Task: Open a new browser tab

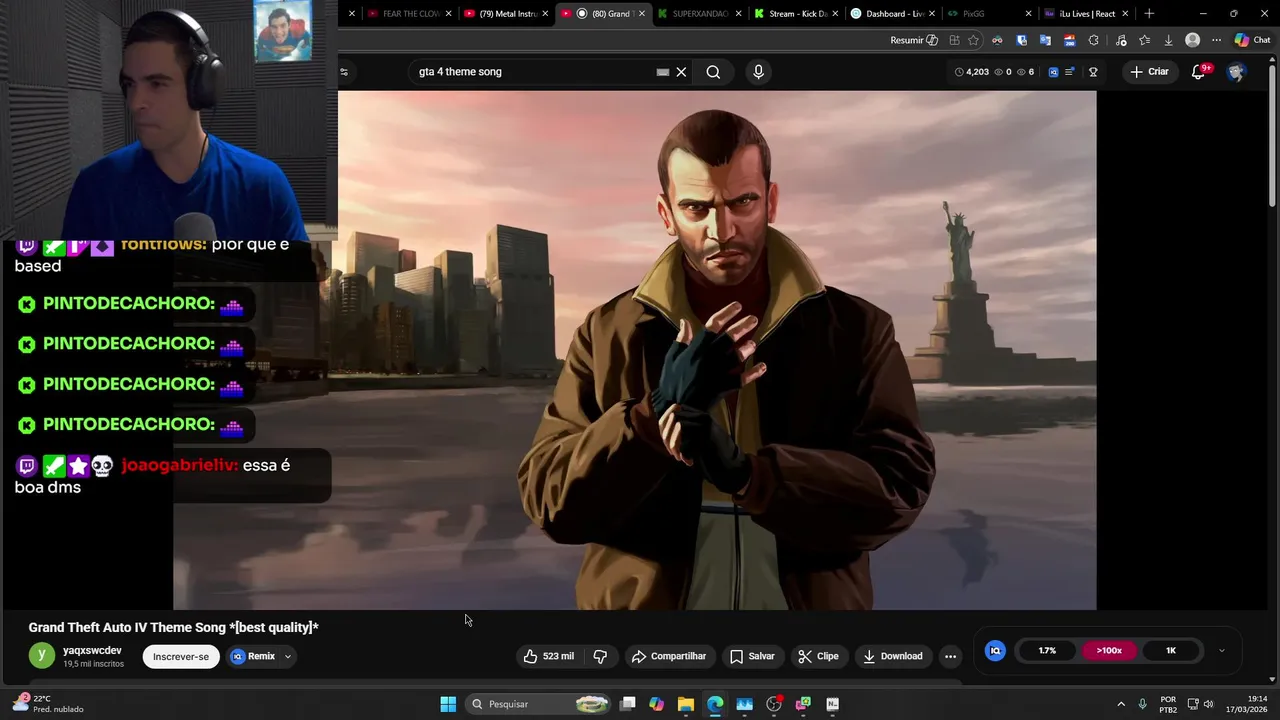Action: [x=1149, y=14]
